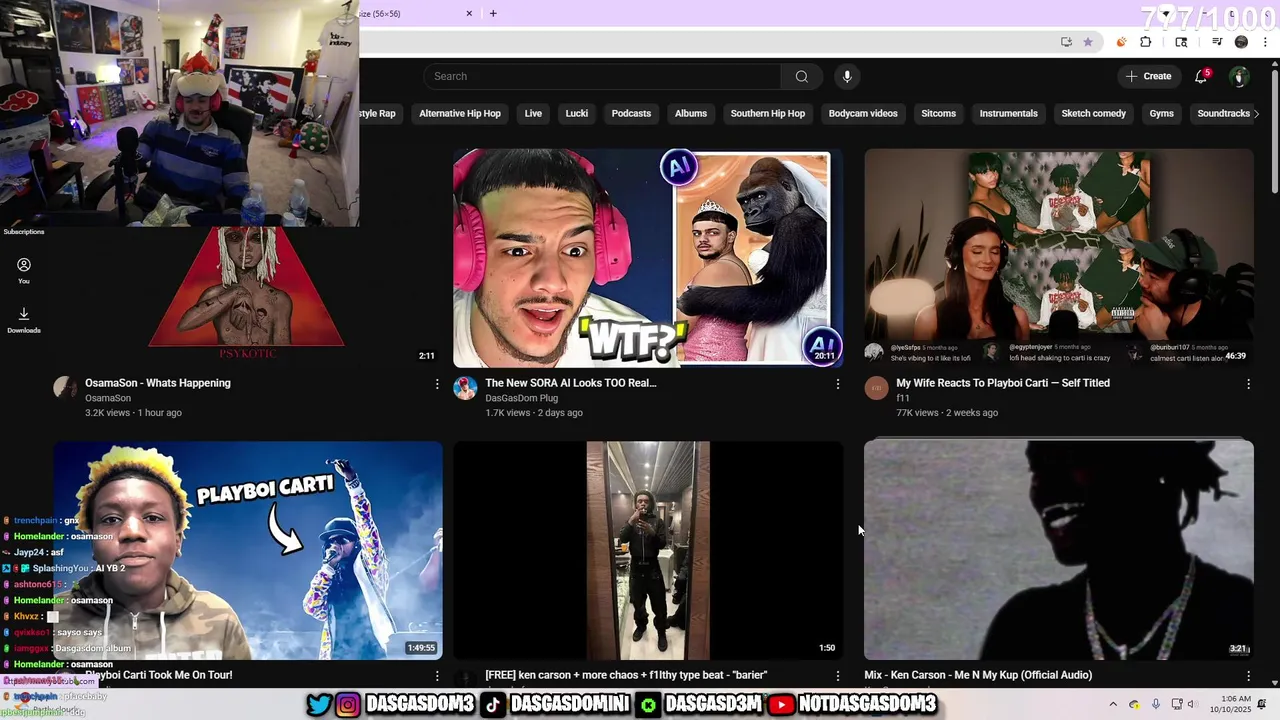Open the My Wife Reacts video thumbnail
The image size is (1280, 720).
[x=1059, y=259]
